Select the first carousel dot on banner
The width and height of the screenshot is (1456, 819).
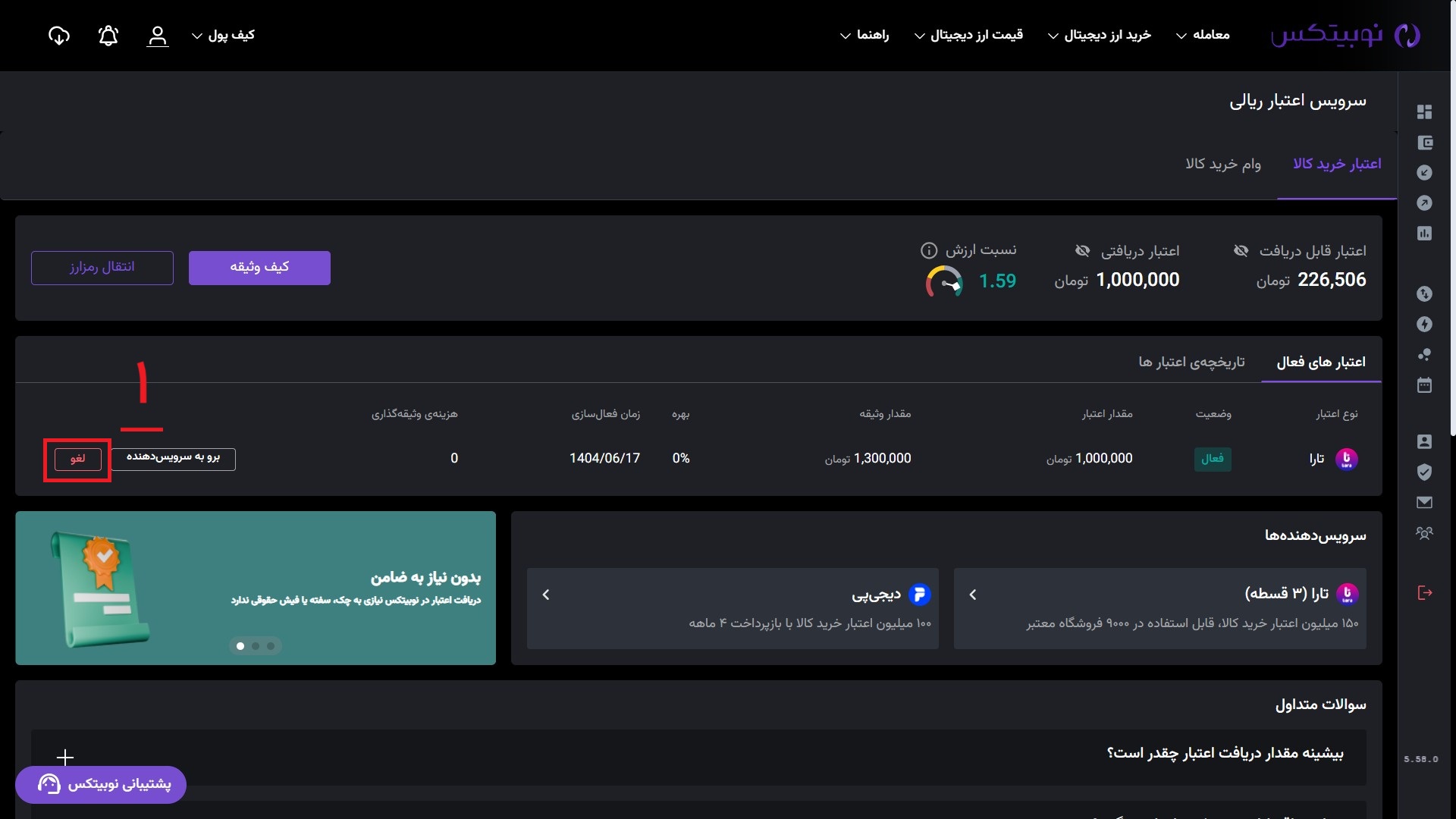tap(240, 646)
